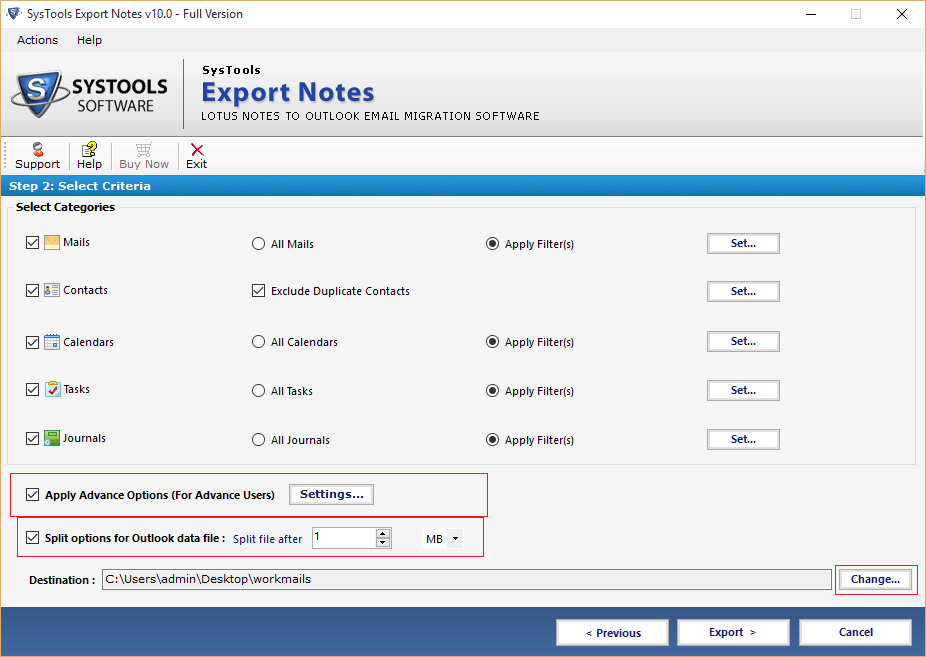926x657 pixels.
Task: Click the Contacts card icon
Action: tap(52, 290)
